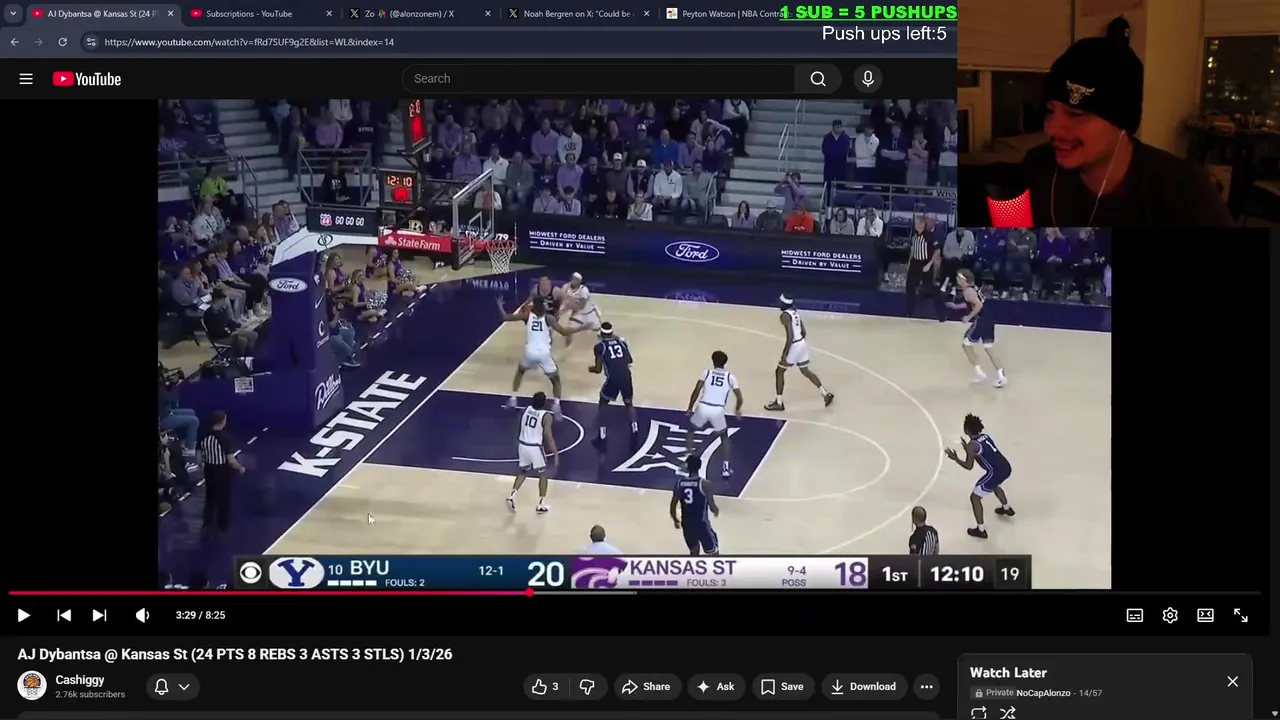Click the video title text
Screen dimensions: 1280x720
click(235, 654)
